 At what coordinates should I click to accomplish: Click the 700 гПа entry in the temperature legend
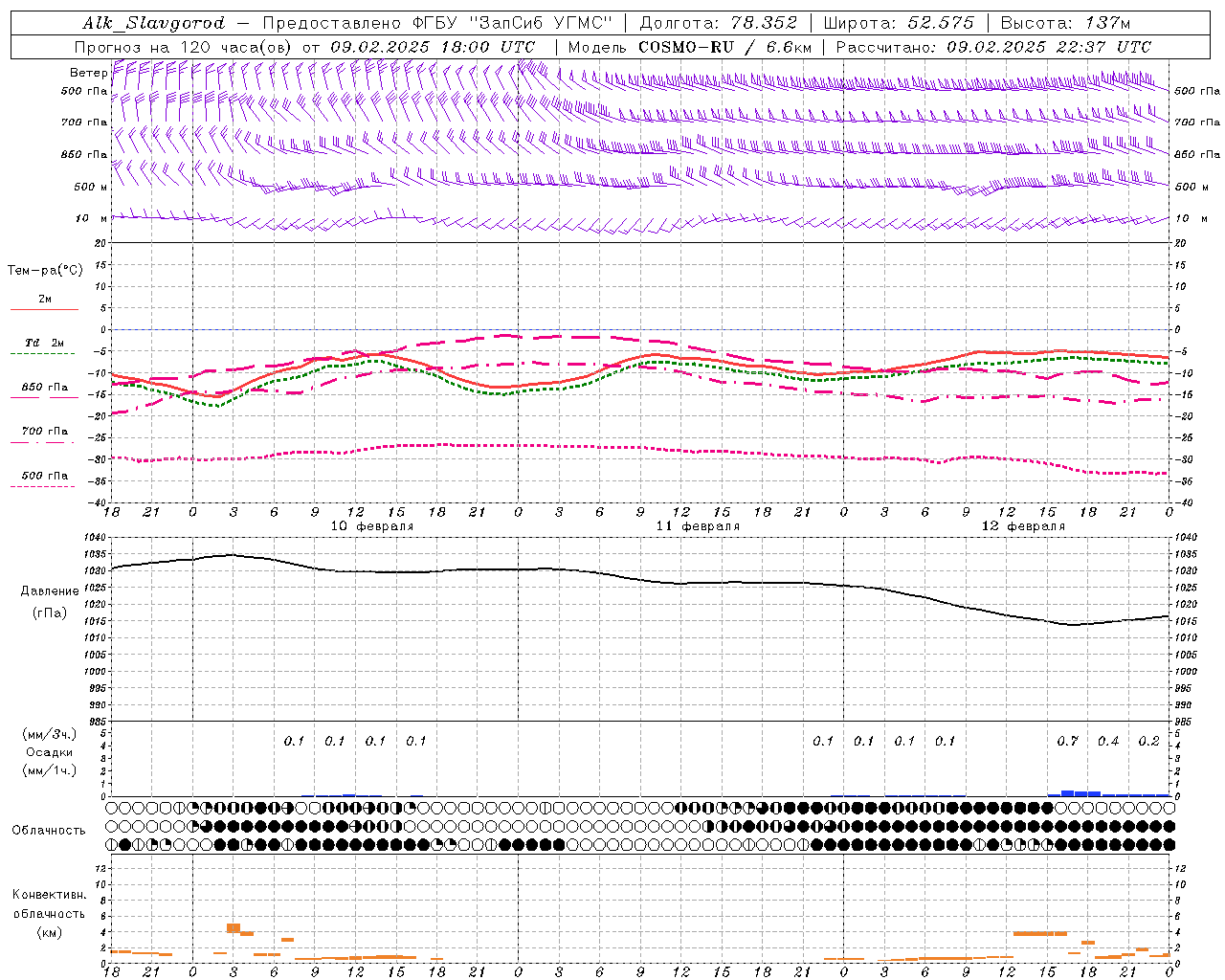44,432
